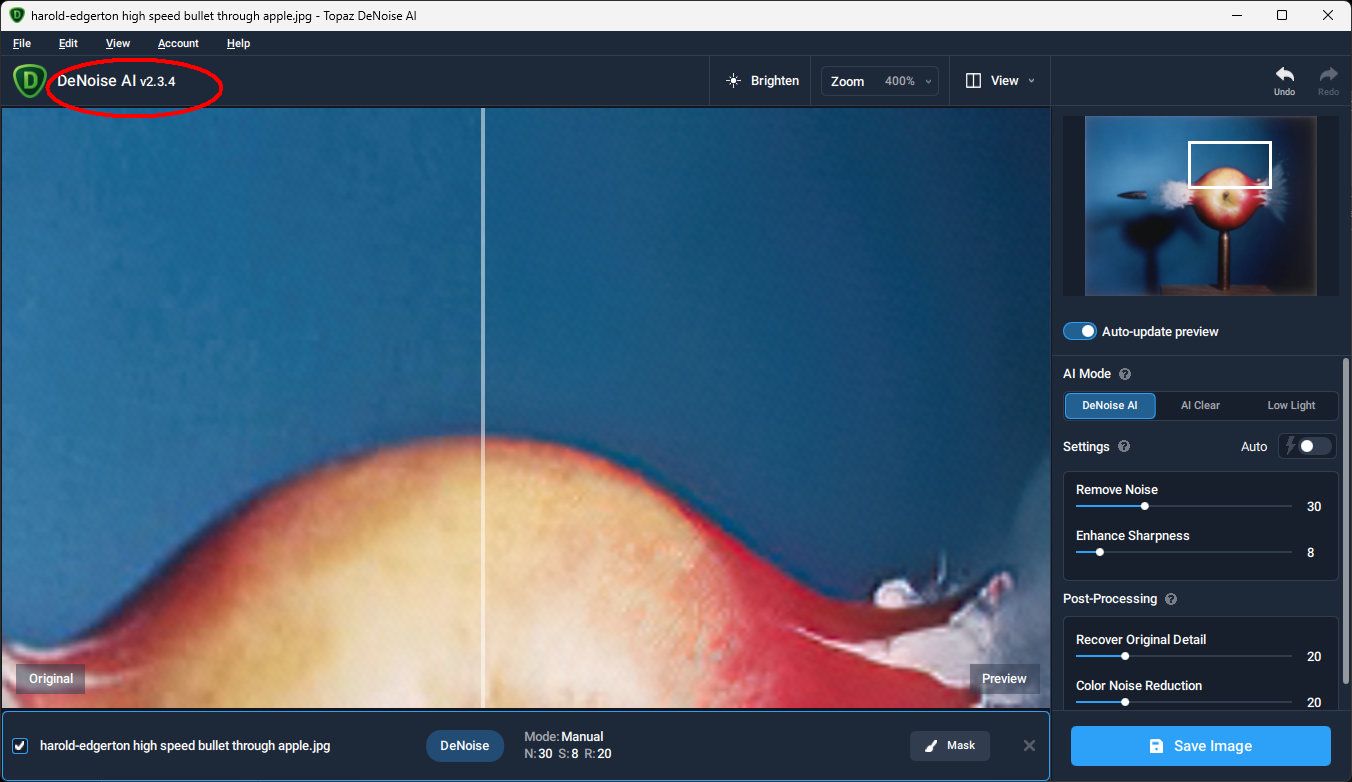1352x782 pixels.
Task: Click the Mask brush button
Action: (949, 745)
